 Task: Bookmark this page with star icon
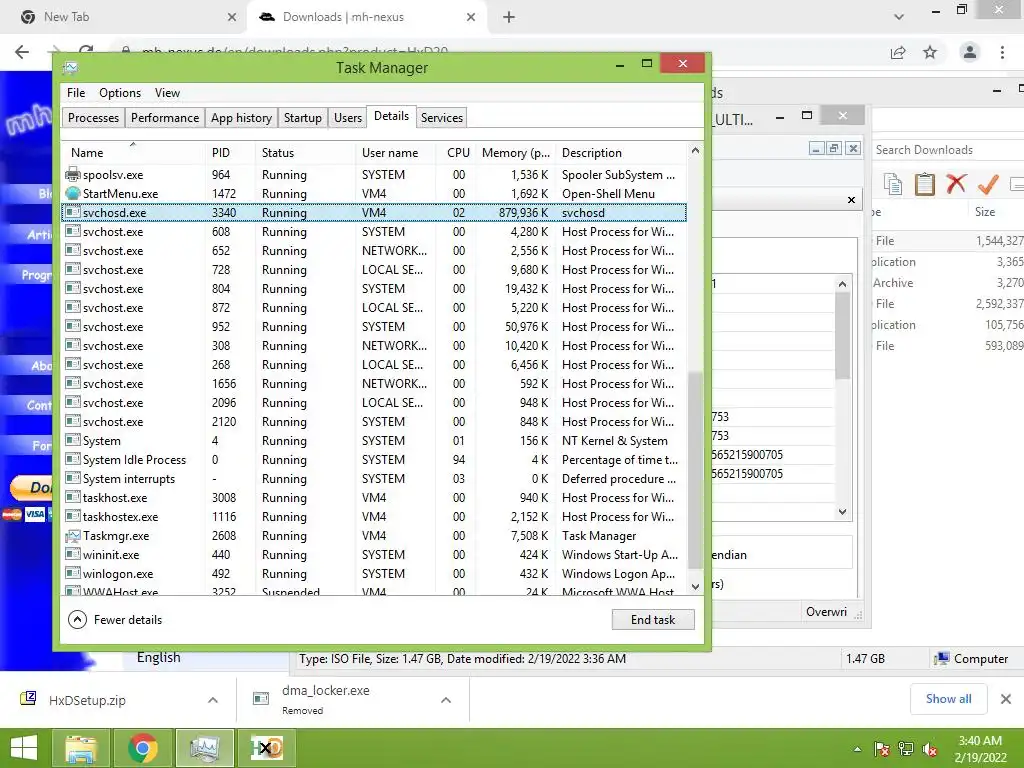point(930,52)
